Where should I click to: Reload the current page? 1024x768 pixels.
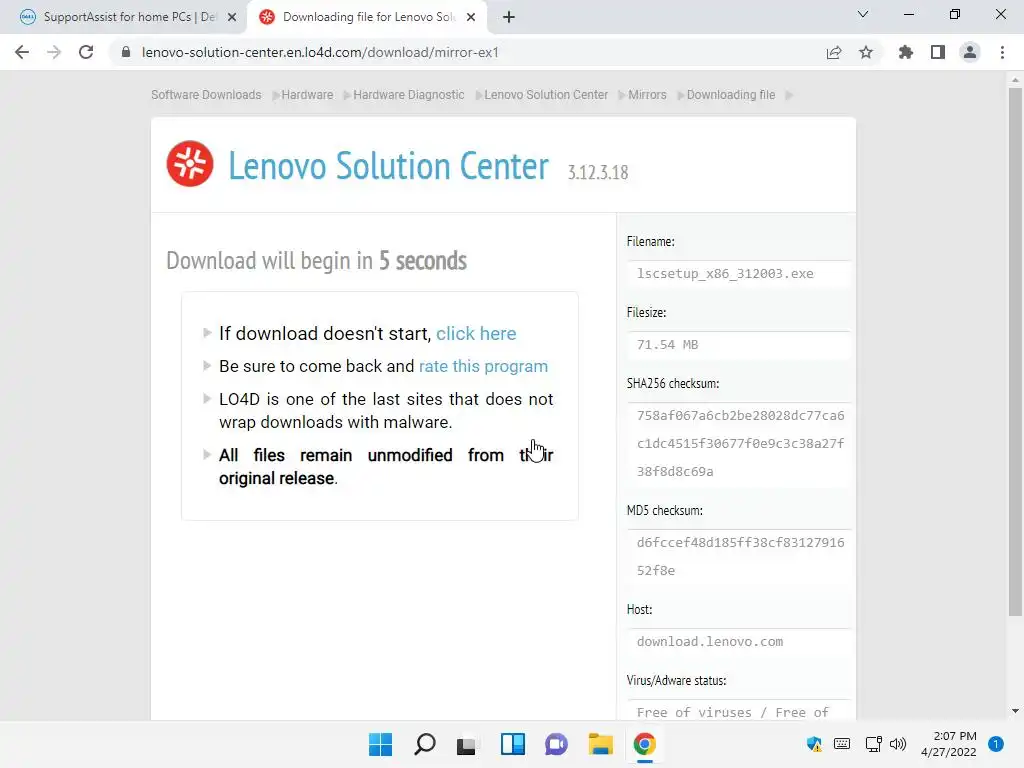click(86, 52)
